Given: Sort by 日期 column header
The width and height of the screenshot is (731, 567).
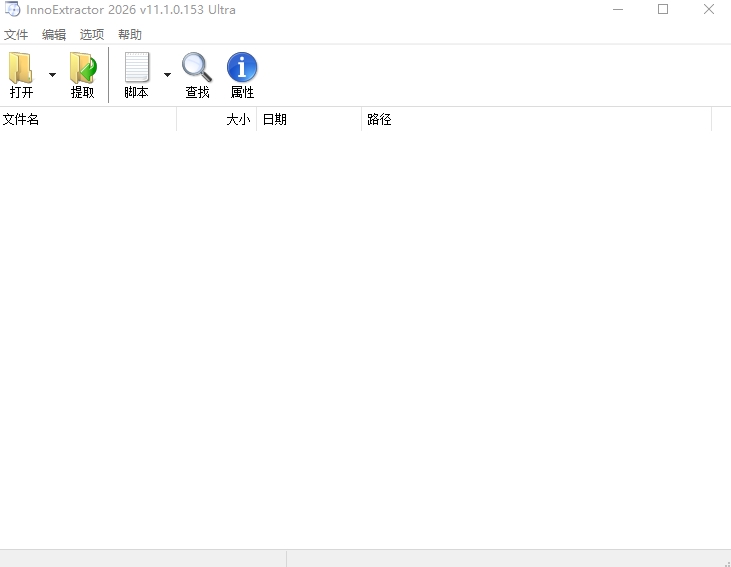Looking at the screenshot, I should (309, 119).
